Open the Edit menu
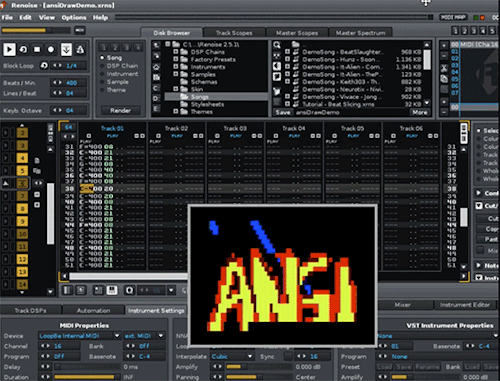 coord(25,18)
